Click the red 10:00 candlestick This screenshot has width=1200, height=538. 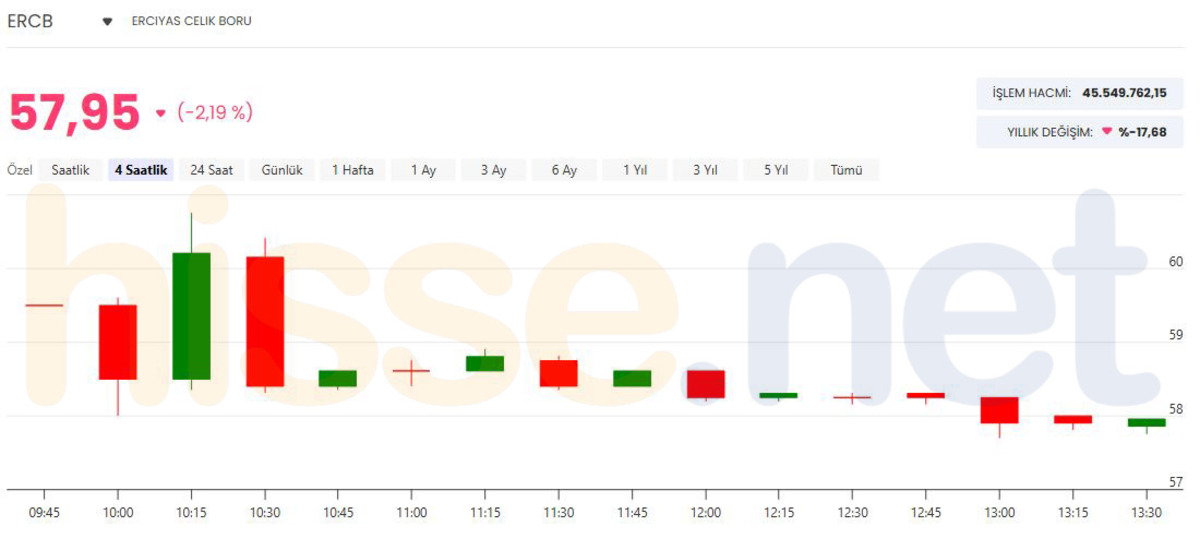(118, 342)
